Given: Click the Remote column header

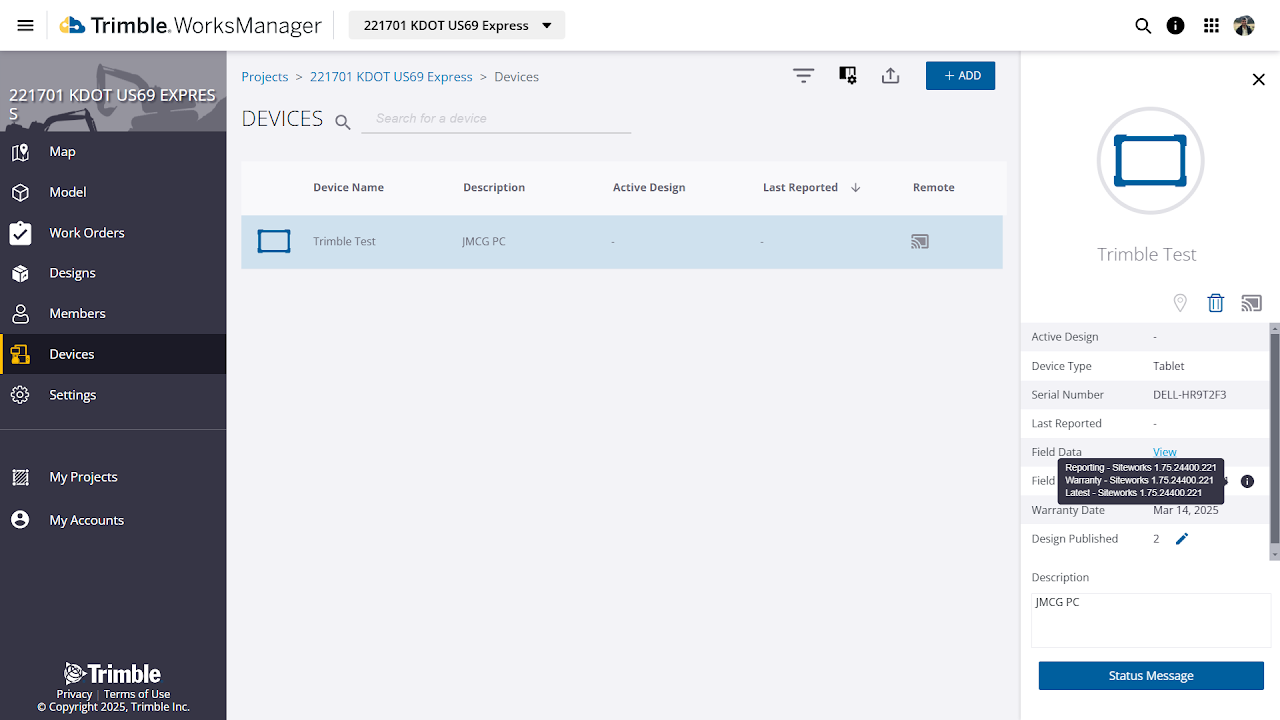Looking at the screenshot, I should [x=934, y=188].
